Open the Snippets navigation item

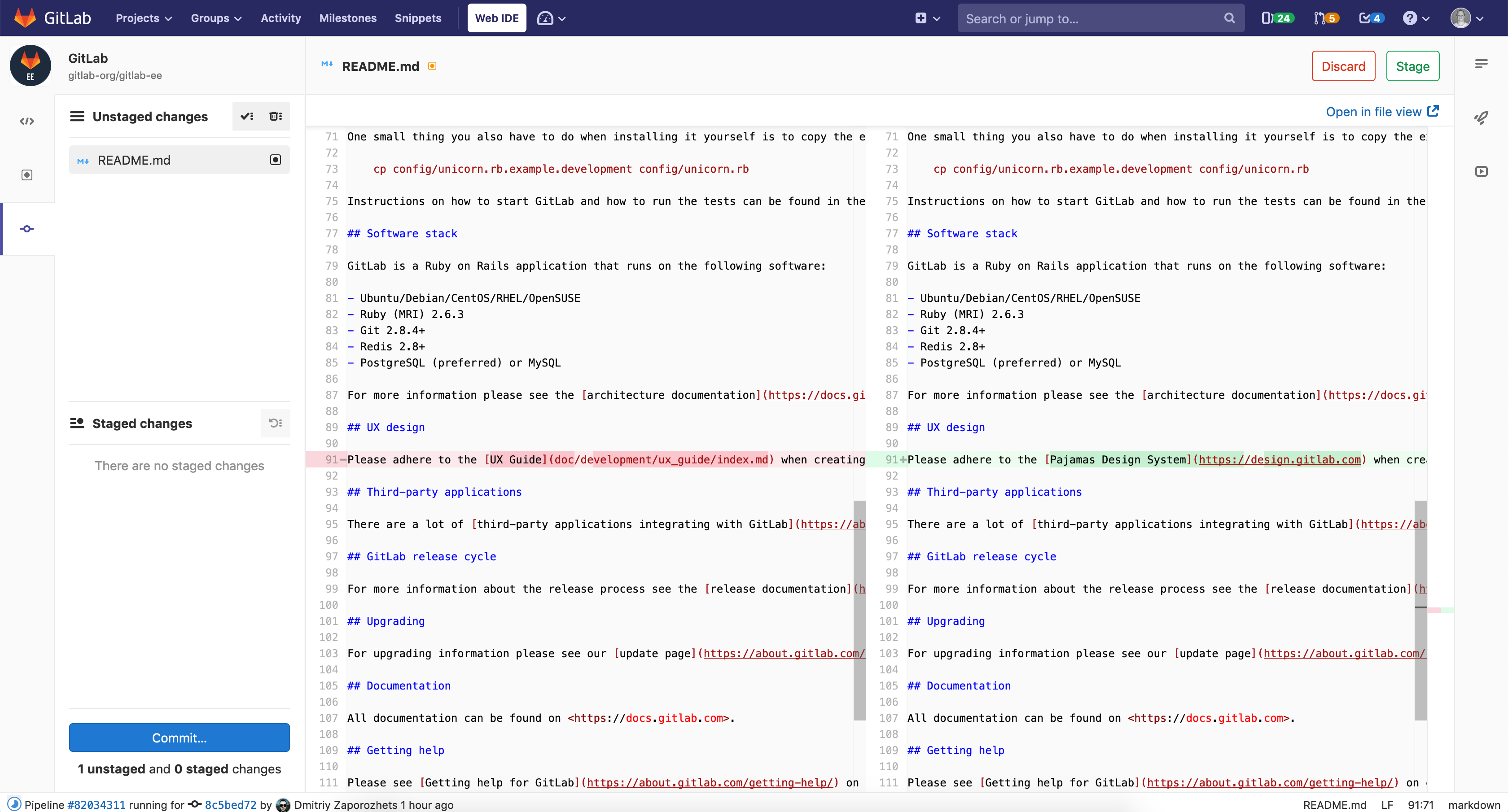(417, 18)
